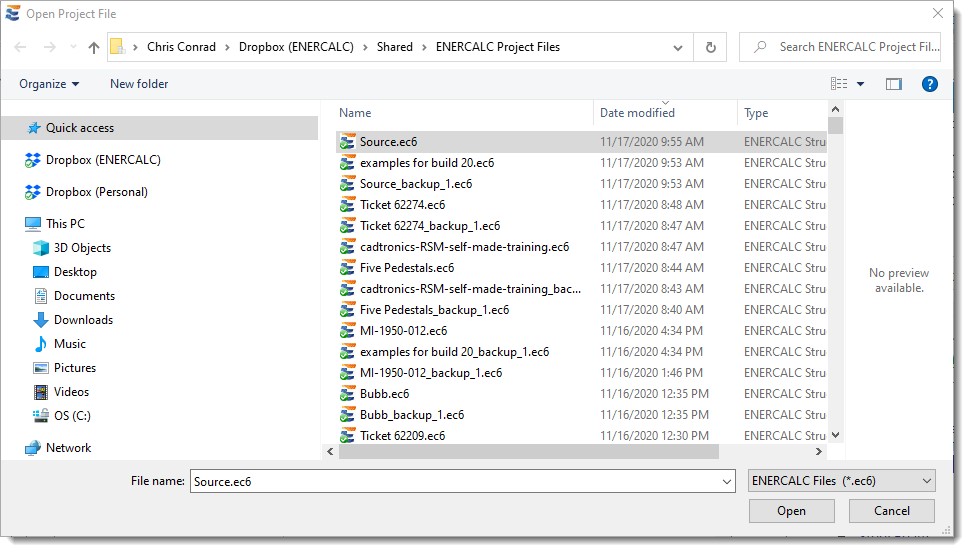Viewport: 969px width, 552px height.
Task: Expand the File name history dropdown
Action: point(726,481)
